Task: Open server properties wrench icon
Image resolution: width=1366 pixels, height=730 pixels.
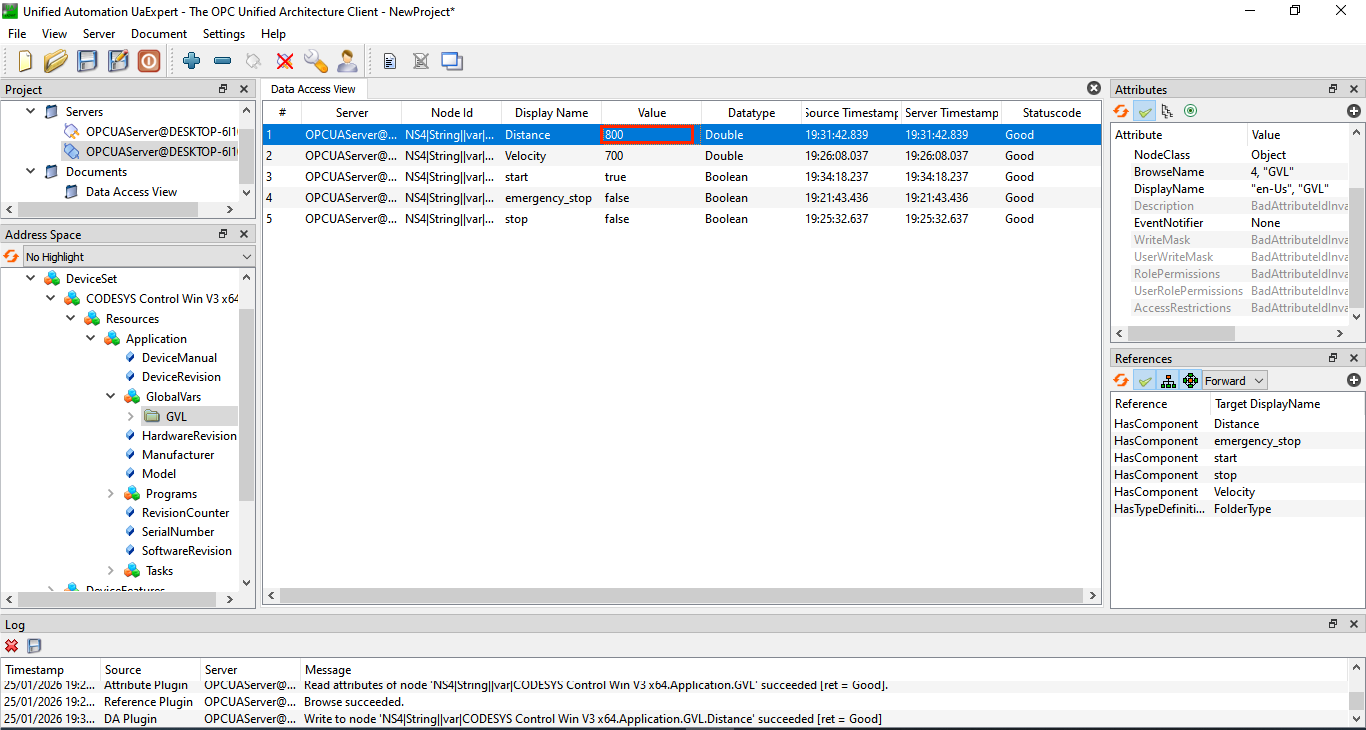Action: [316, 61]
